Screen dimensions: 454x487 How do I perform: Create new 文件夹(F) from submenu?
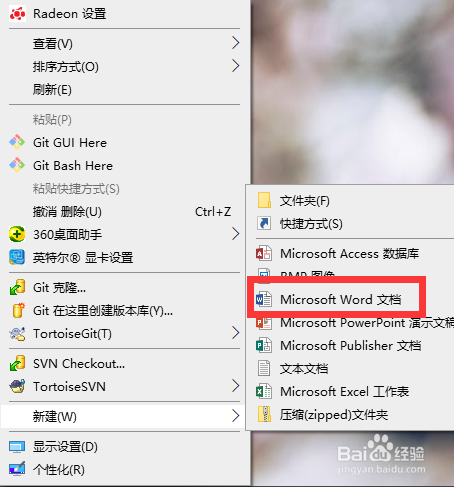point(305,201)
